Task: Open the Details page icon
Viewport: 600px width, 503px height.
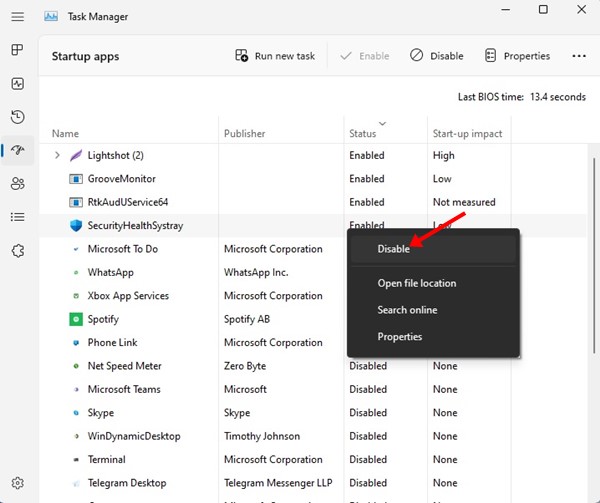Action: click(x=17, y=216)
